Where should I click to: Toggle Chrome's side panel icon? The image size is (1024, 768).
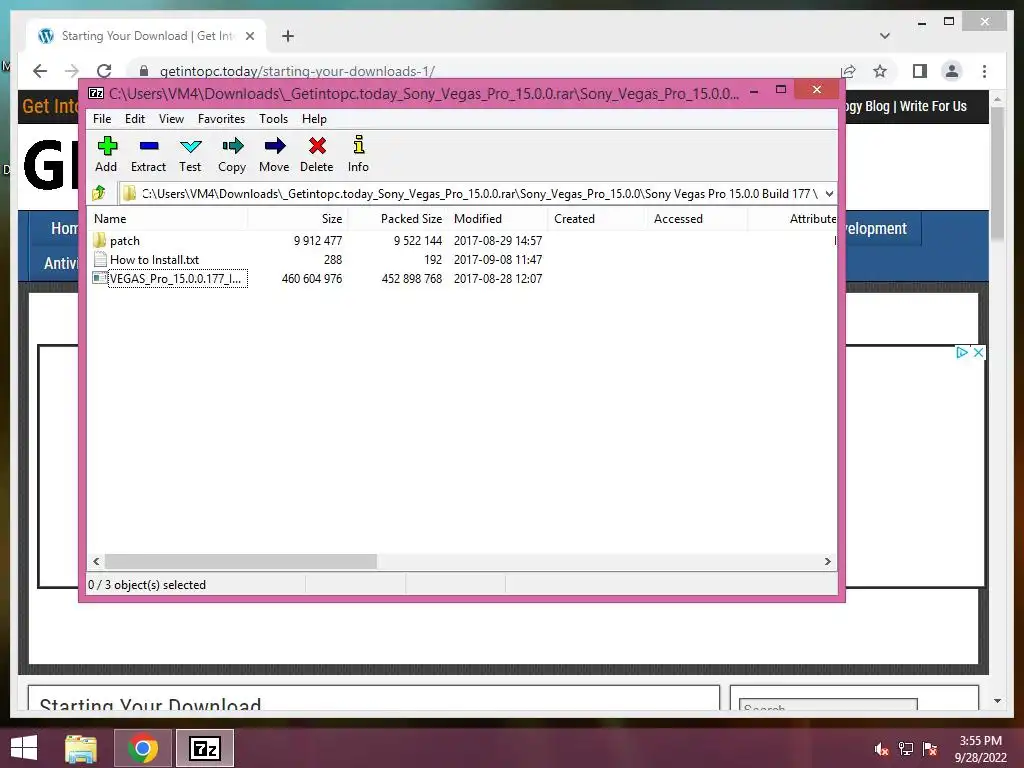click(920, 71)
